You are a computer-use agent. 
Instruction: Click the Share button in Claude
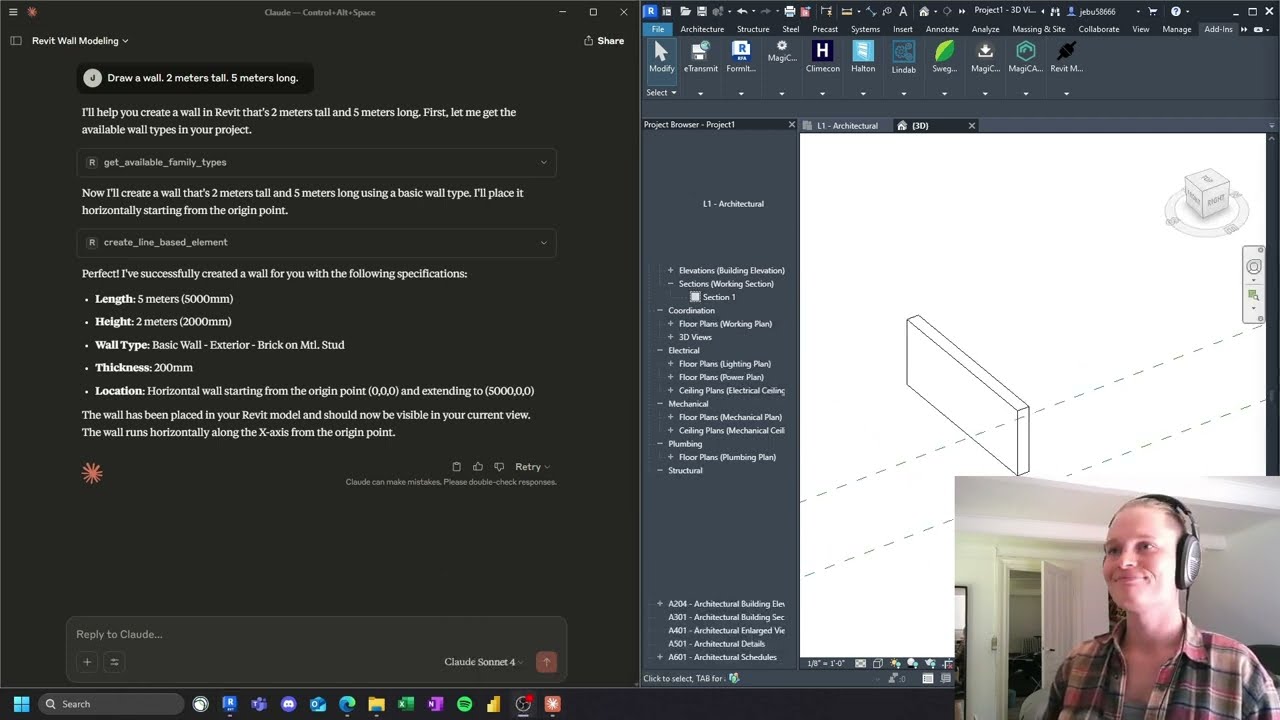tap(604, 41)
